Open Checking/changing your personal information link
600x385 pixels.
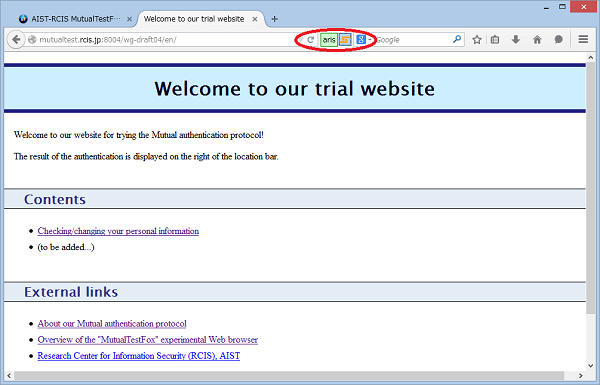tap(118, 231)
